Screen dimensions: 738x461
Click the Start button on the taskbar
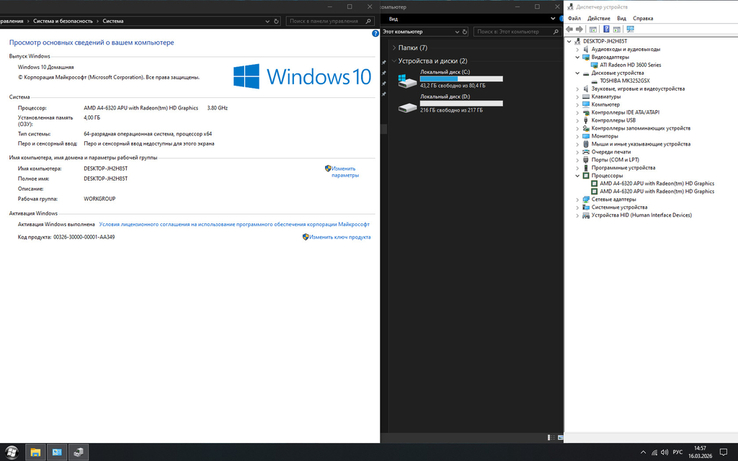coord(11,453)
